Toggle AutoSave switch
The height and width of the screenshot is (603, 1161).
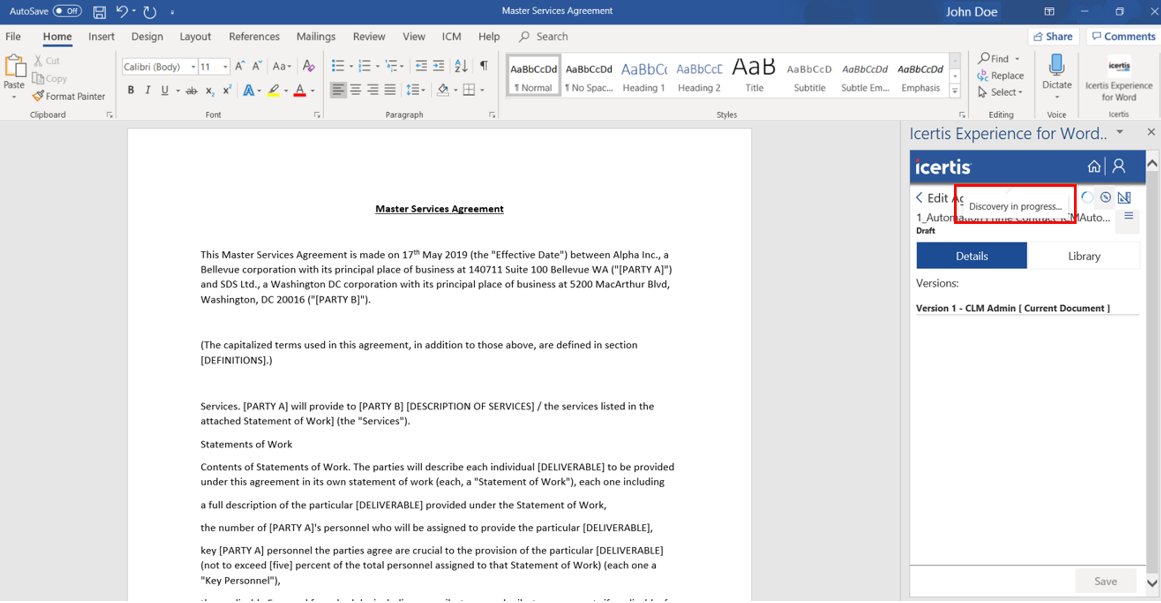(x=67, y=11)
